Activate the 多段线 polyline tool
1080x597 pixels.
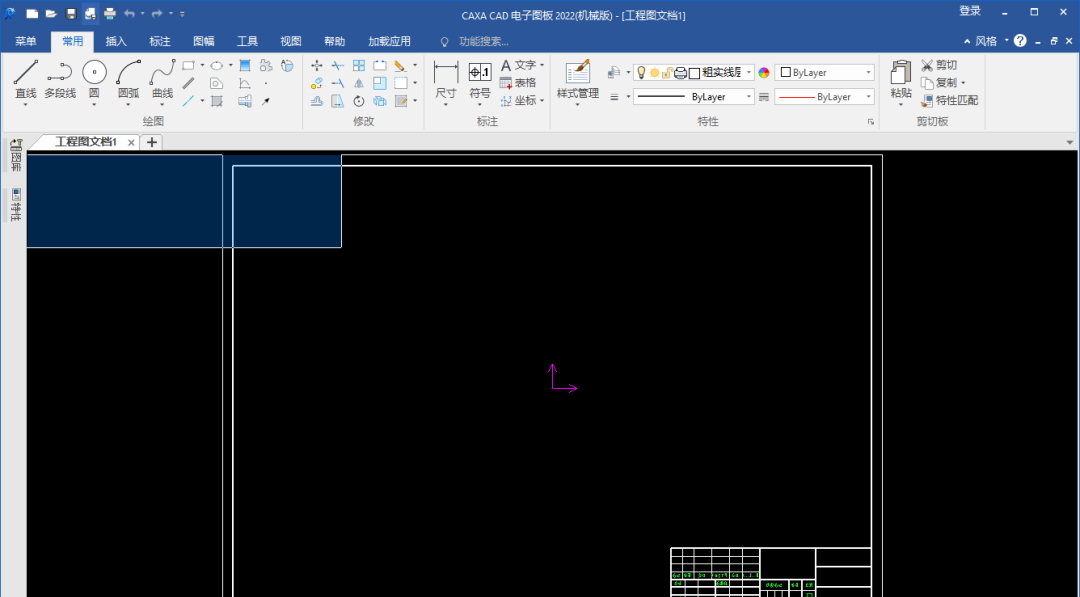click(x=60, y=79)
